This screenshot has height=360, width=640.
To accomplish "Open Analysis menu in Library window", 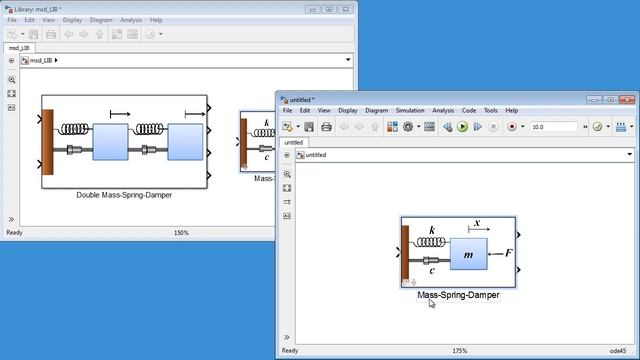I will (131, 20).
